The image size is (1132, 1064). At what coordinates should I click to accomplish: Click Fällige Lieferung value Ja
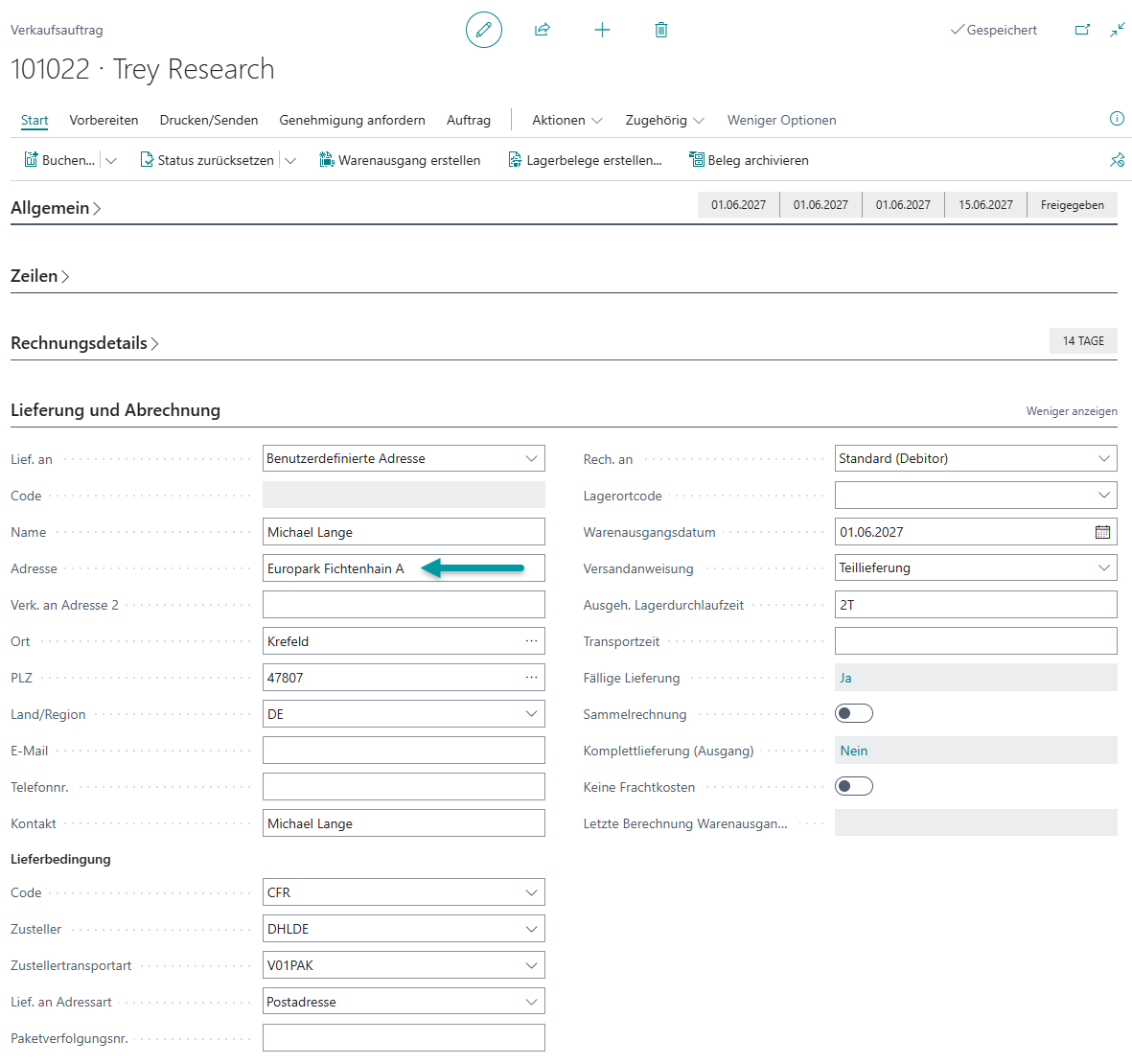(976, 677)
